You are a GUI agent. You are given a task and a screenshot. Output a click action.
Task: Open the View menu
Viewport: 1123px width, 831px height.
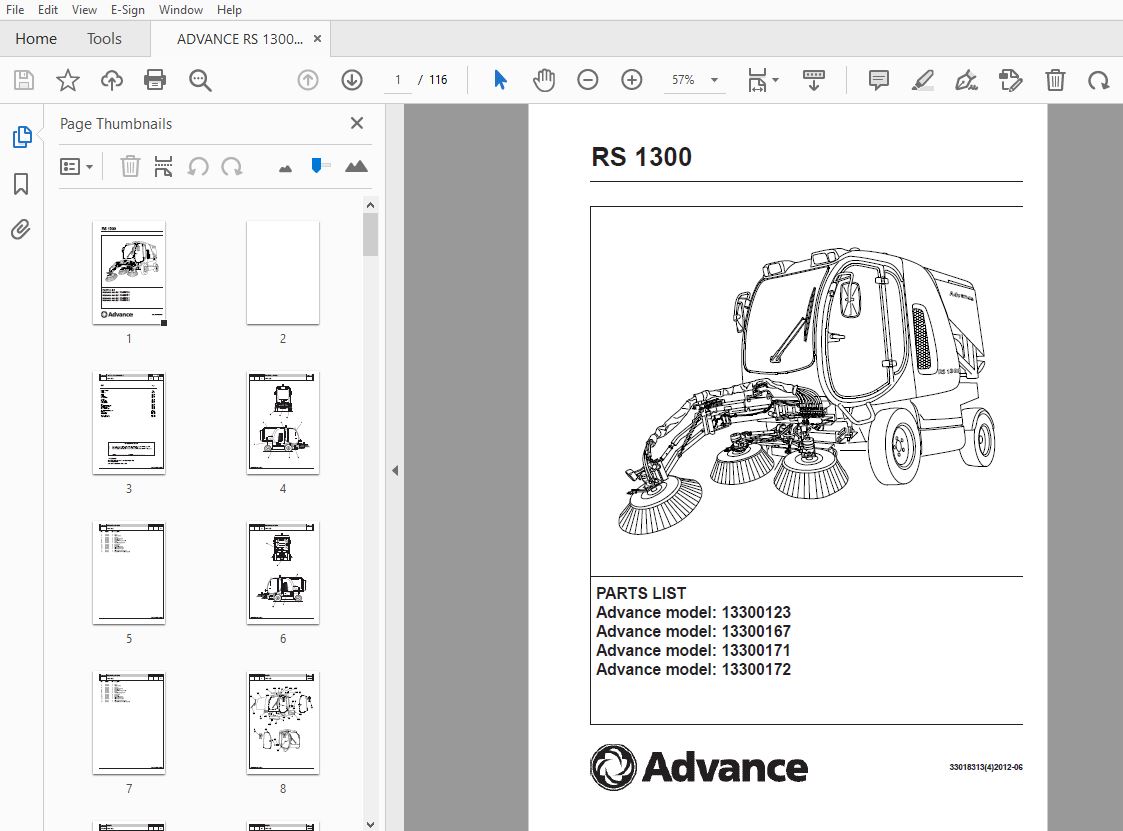coord(84,10)
